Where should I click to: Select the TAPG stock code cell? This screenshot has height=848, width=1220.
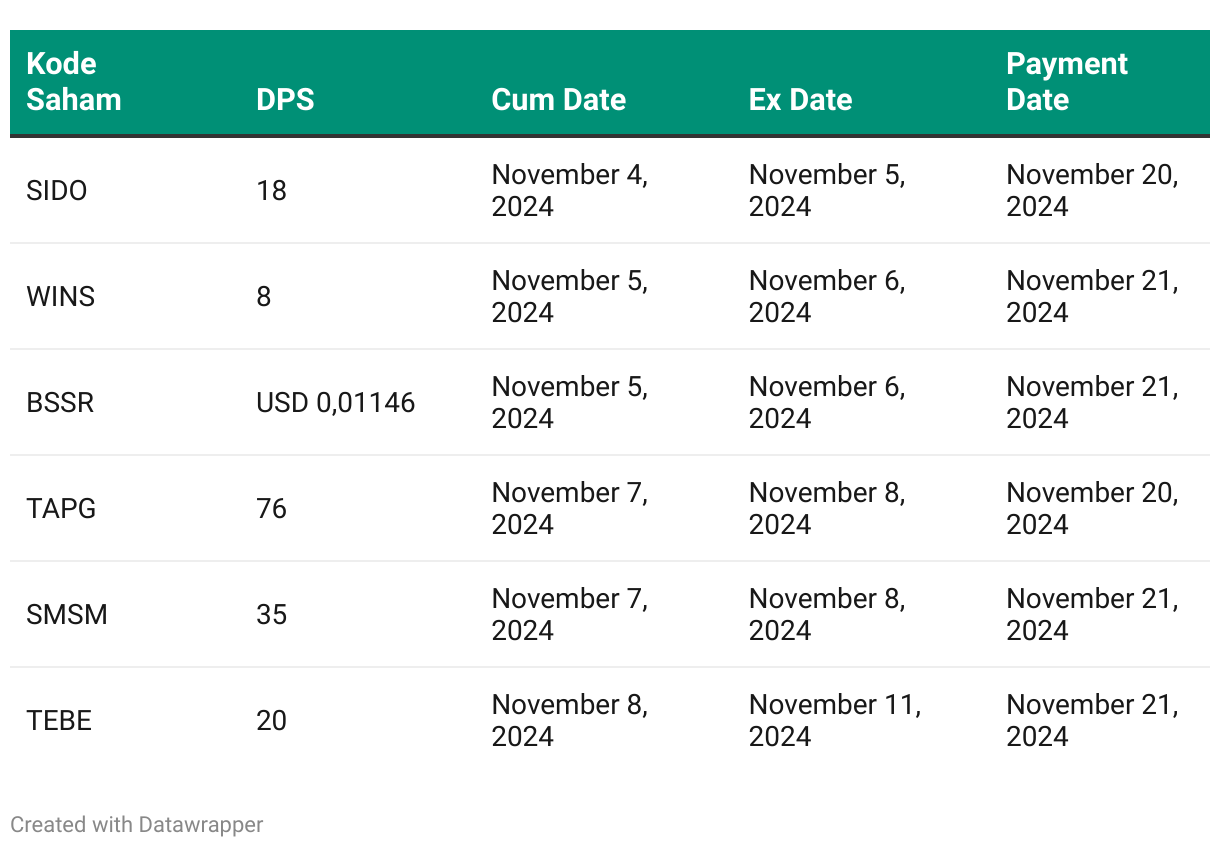click(61, 508)
